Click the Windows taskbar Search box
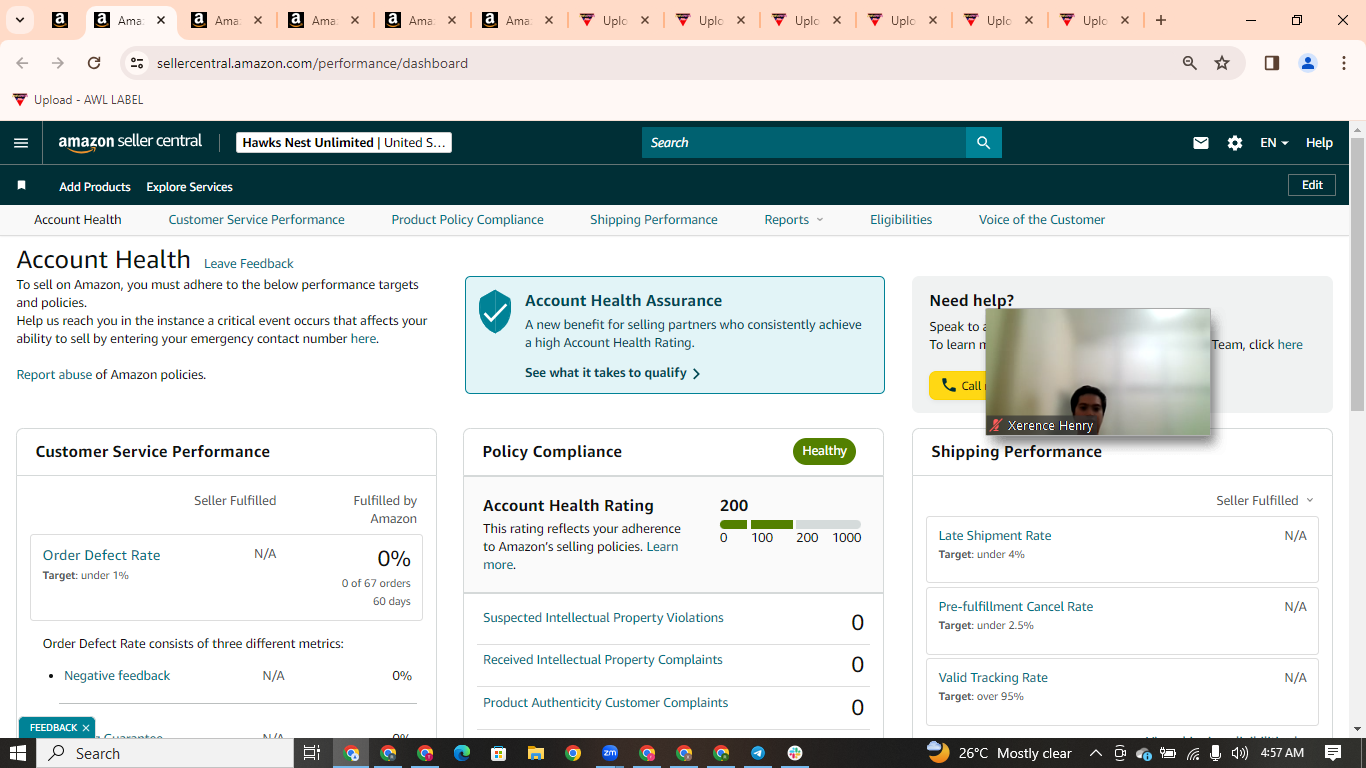Image resolution: width=1366 pixels, height=768 pixels. point(166,753)
